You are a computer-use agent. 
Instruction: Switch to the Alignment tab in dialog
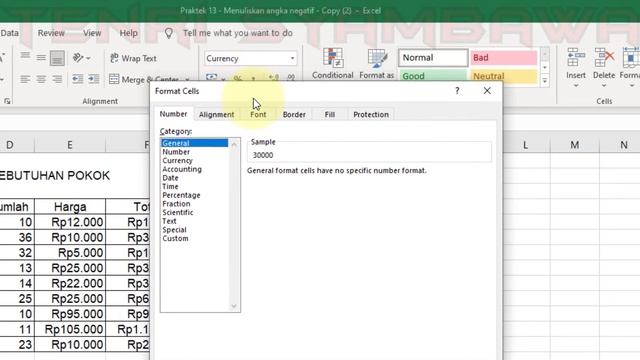pos(216,115)
